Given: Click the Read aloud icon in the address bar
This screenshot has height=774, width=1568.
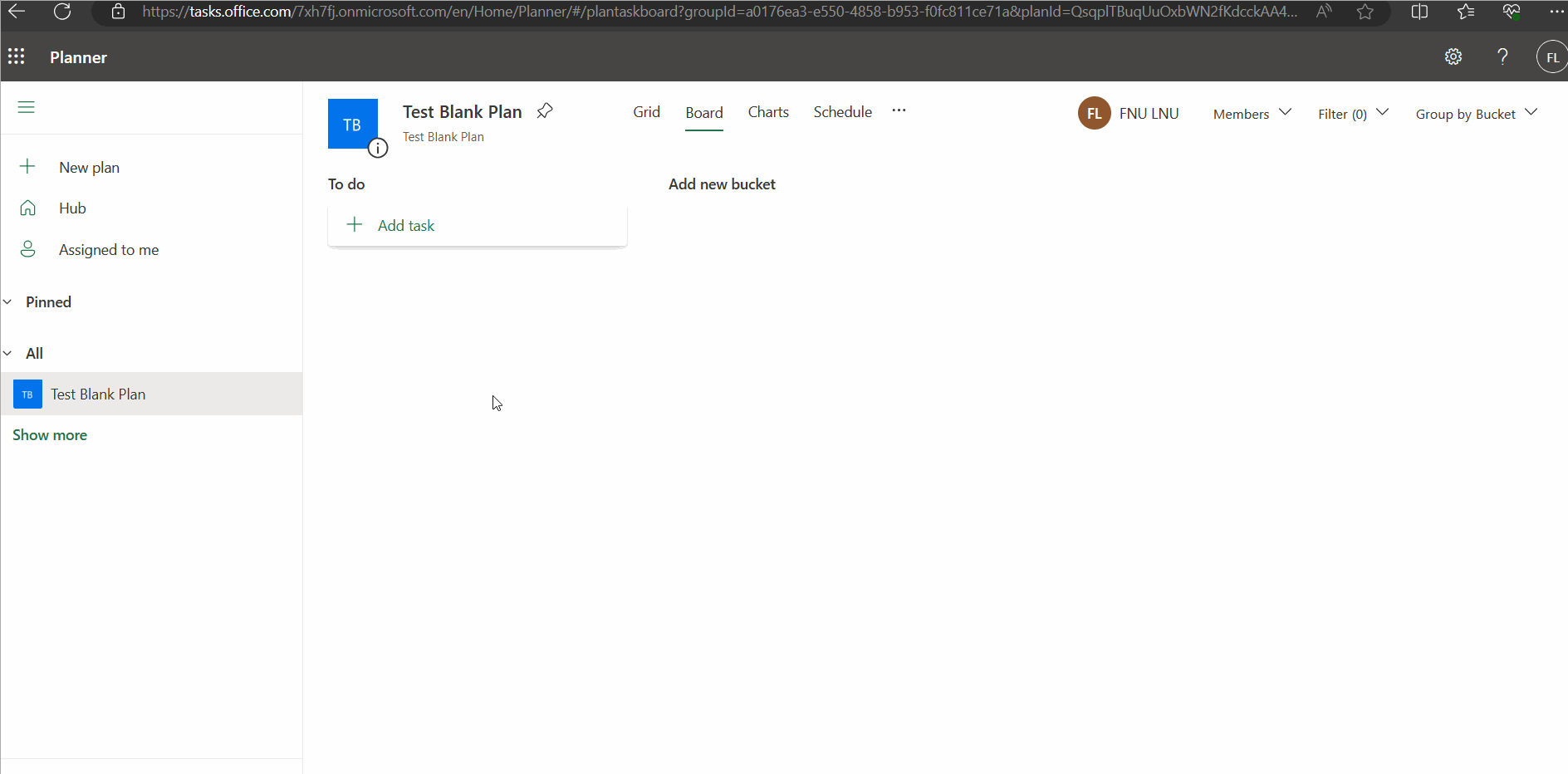Looking at the screenshot, I should [1325, 12].
